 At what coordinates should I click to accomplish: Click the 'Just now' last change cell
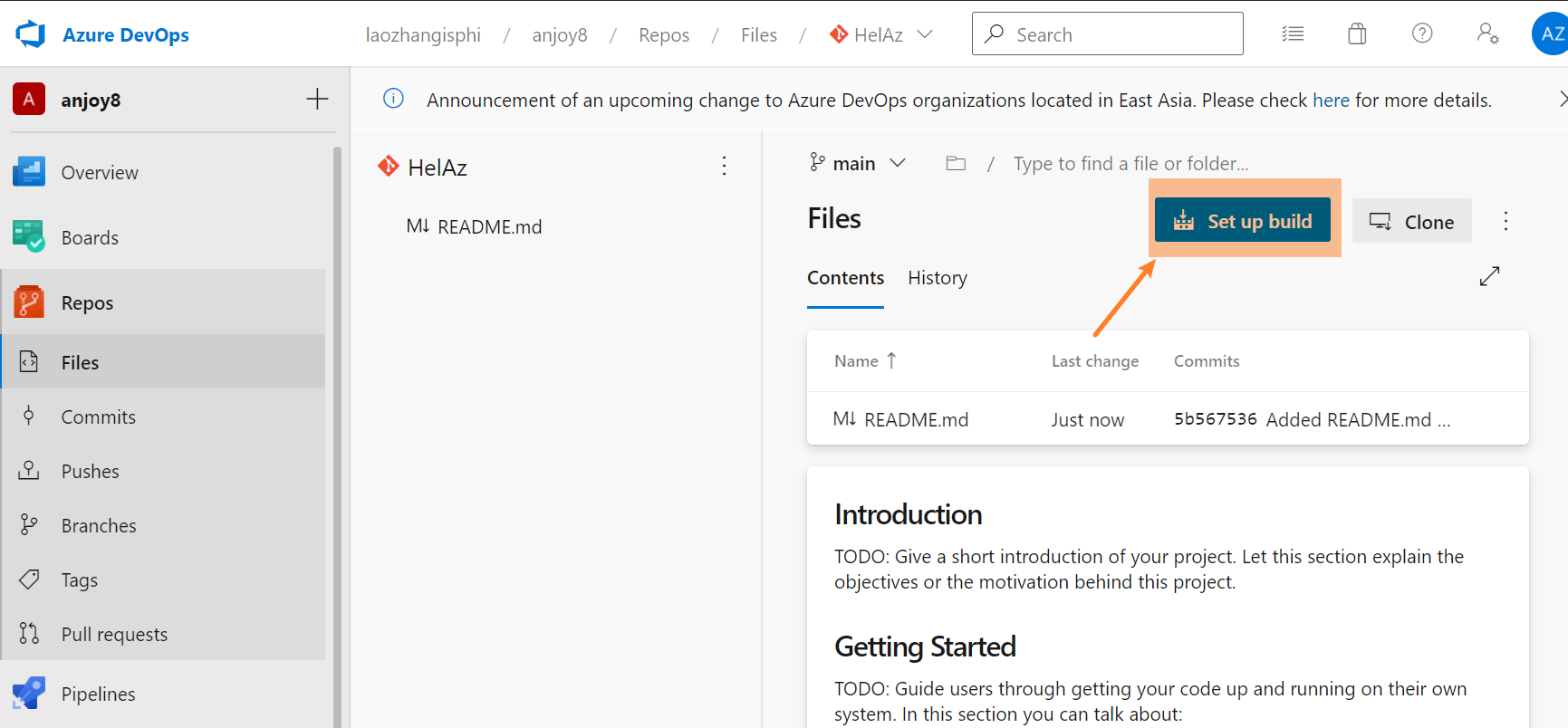pos(1087,419)
